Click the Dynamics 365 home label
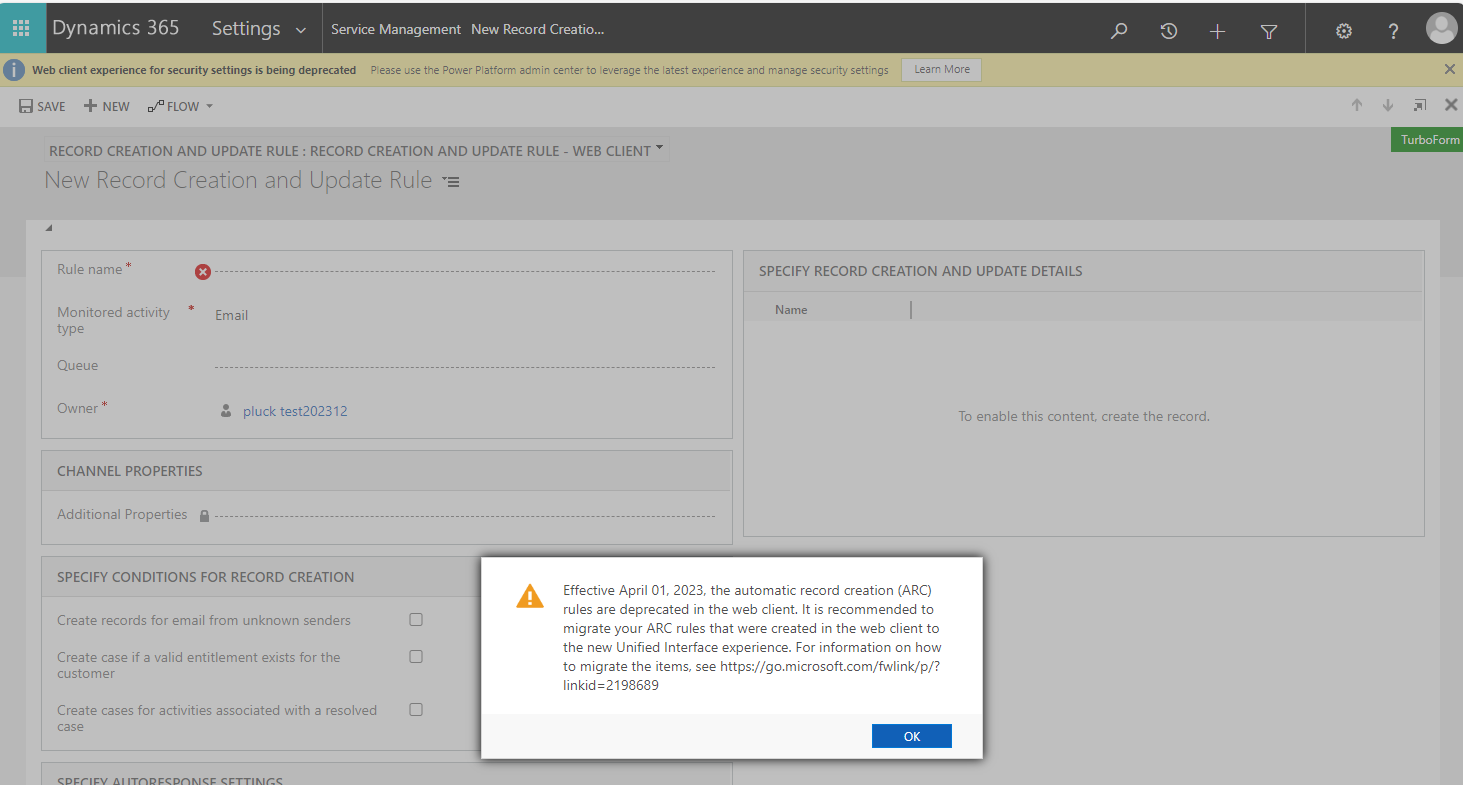This screenshot has width=1463, height=785. 116,28
